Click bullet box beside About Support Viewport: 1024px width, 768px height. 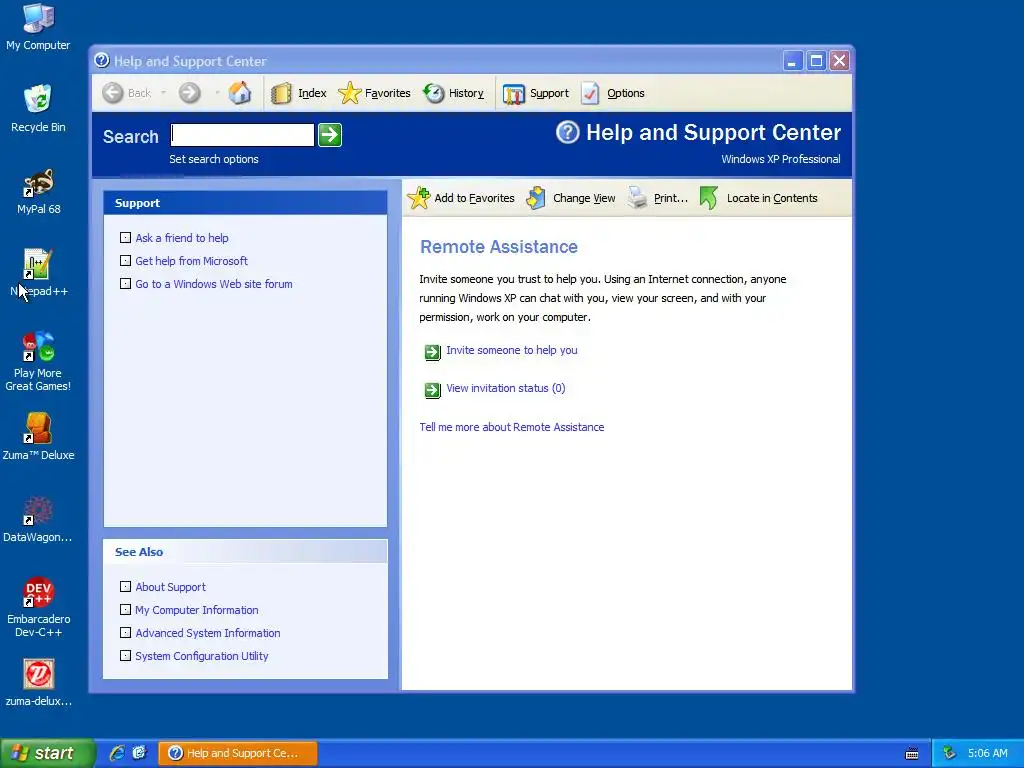(x=125, y=586)
